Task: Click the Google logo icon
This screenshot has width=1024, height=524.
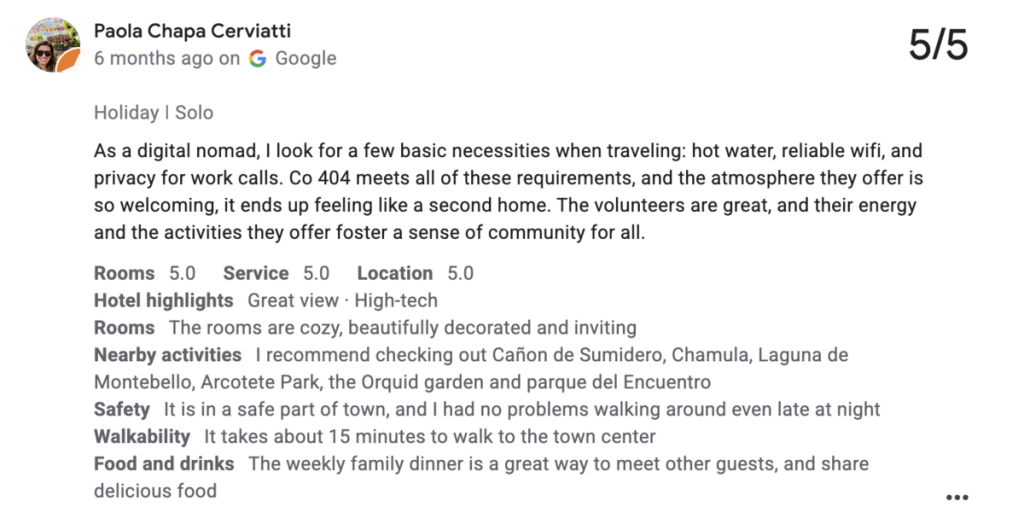Action: pos(258,58)
